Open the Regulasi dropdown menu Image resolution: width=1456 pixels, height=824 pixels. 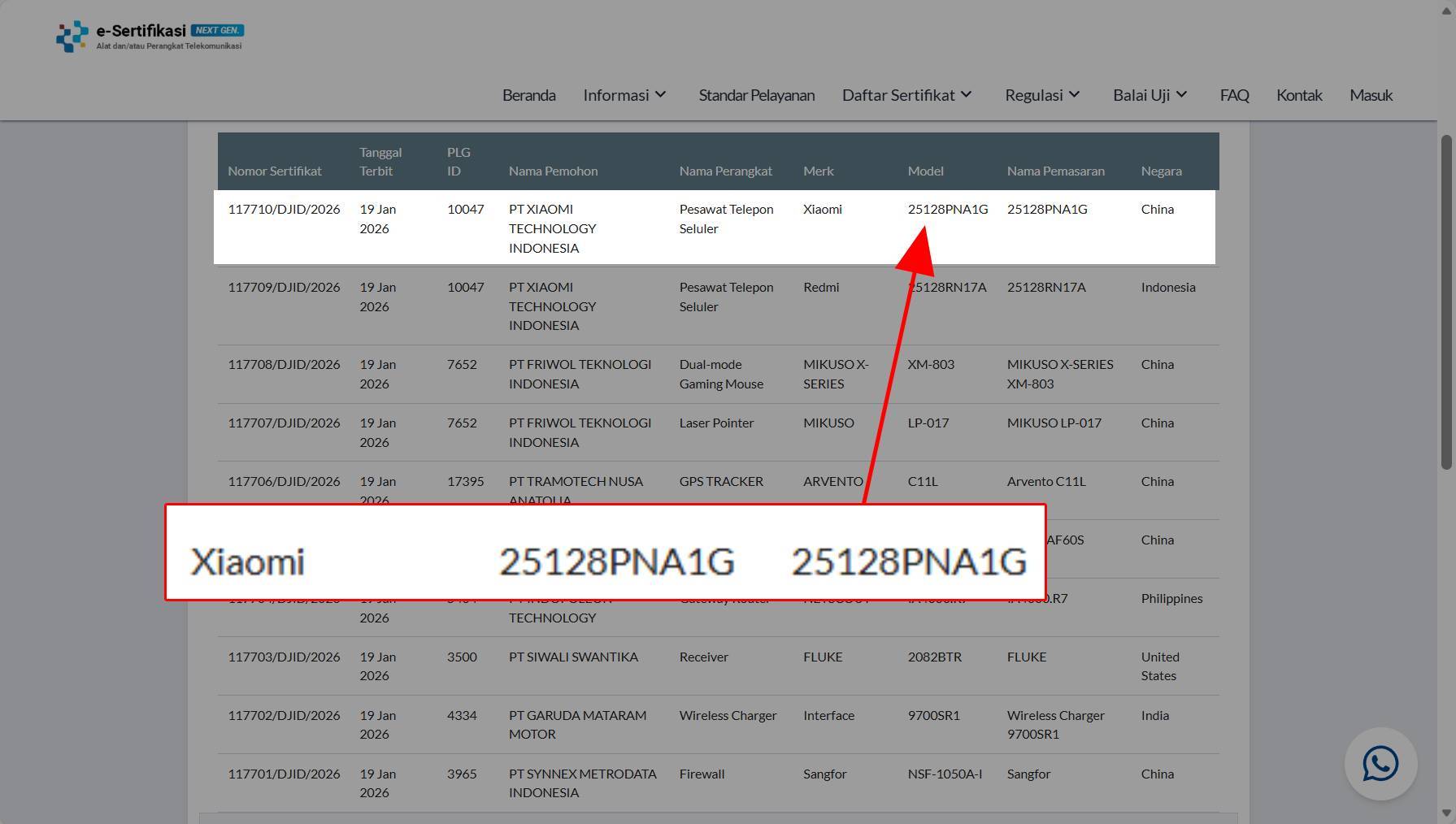pos(1042,95)
